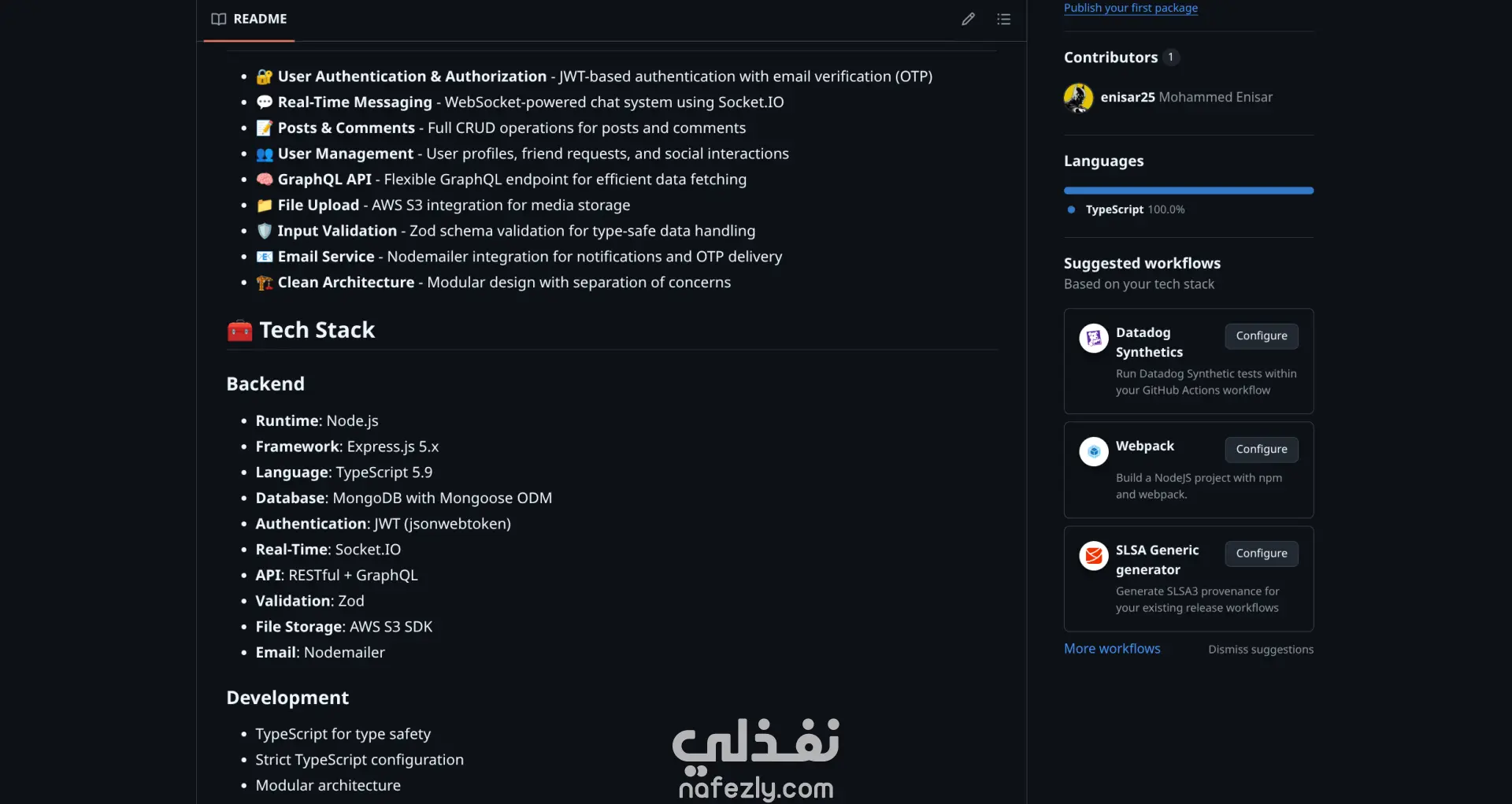1512x804 pixels.
Task: Open the README outline list icon
Action: [1003, 19]
